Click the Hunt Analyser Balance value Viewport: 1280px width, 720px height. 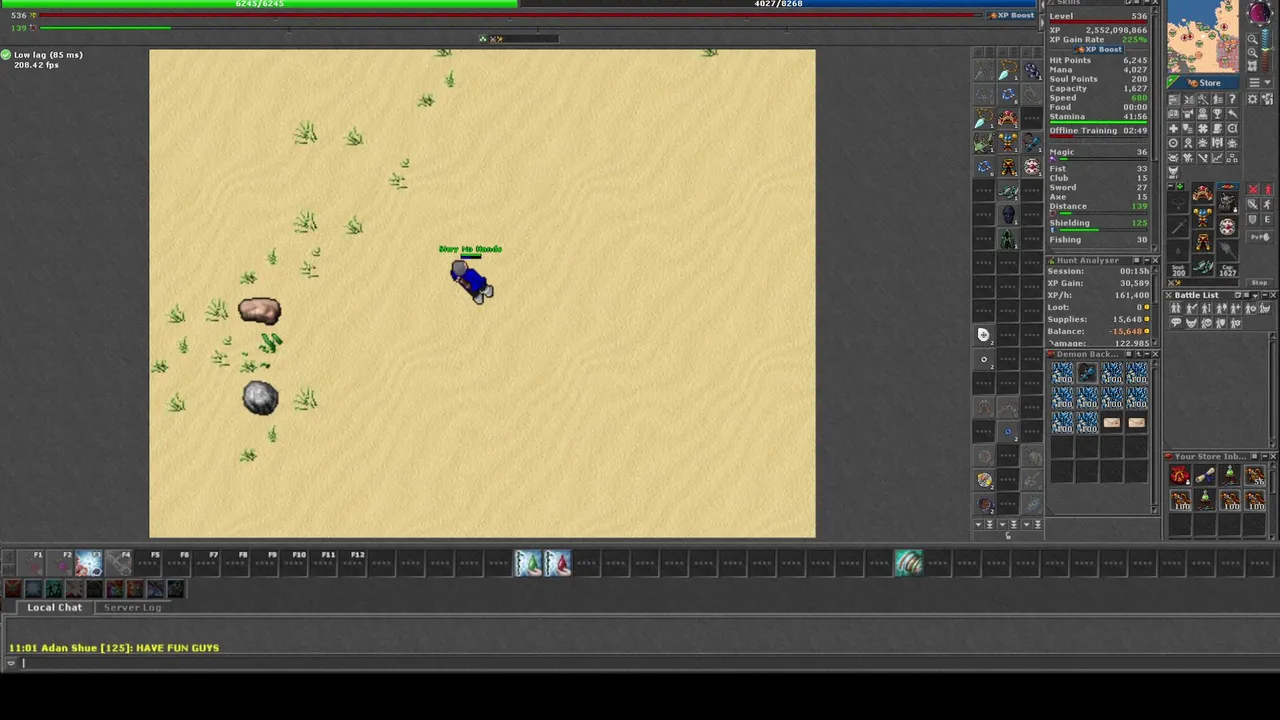1126,331
